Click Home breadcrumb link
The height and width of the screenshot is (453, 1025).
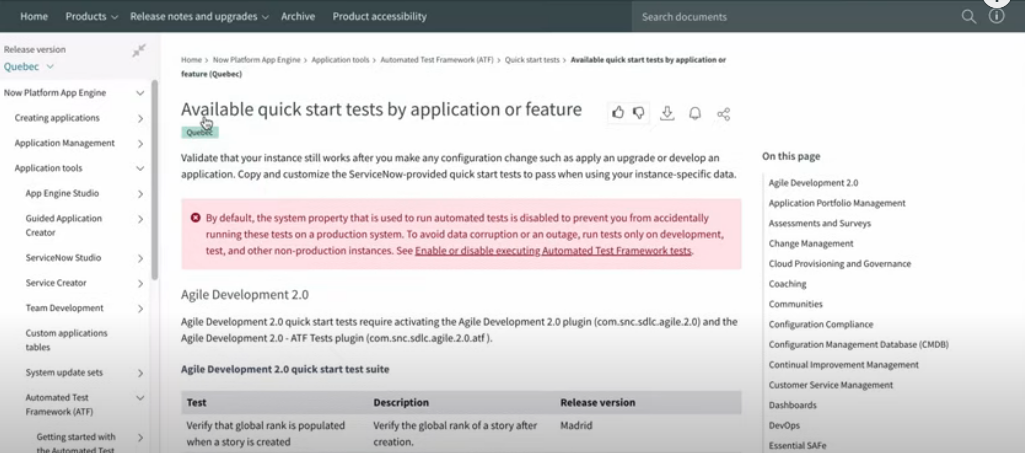(192, 59)
